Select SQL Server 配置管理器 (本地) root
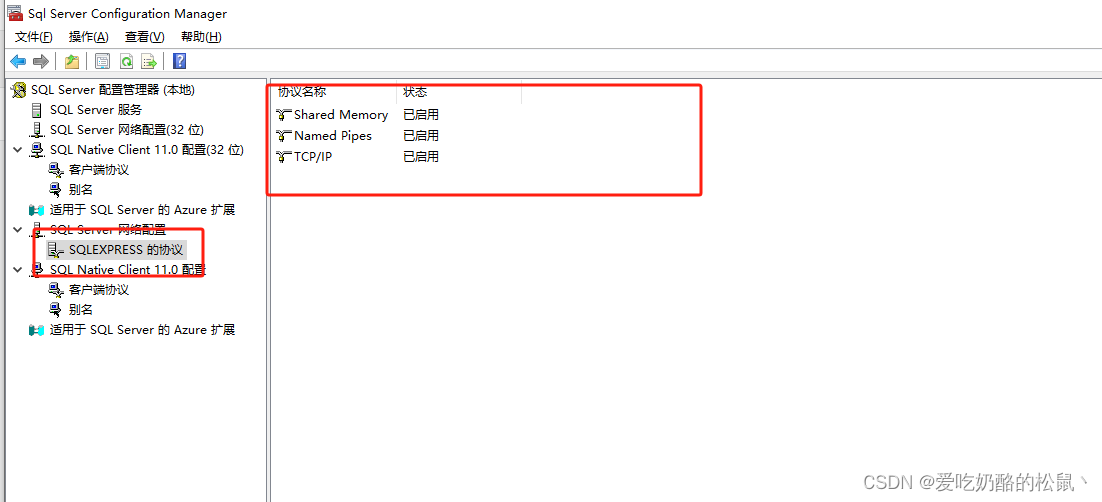This screenshot has height=502, width=1102. tap(112, 90)
